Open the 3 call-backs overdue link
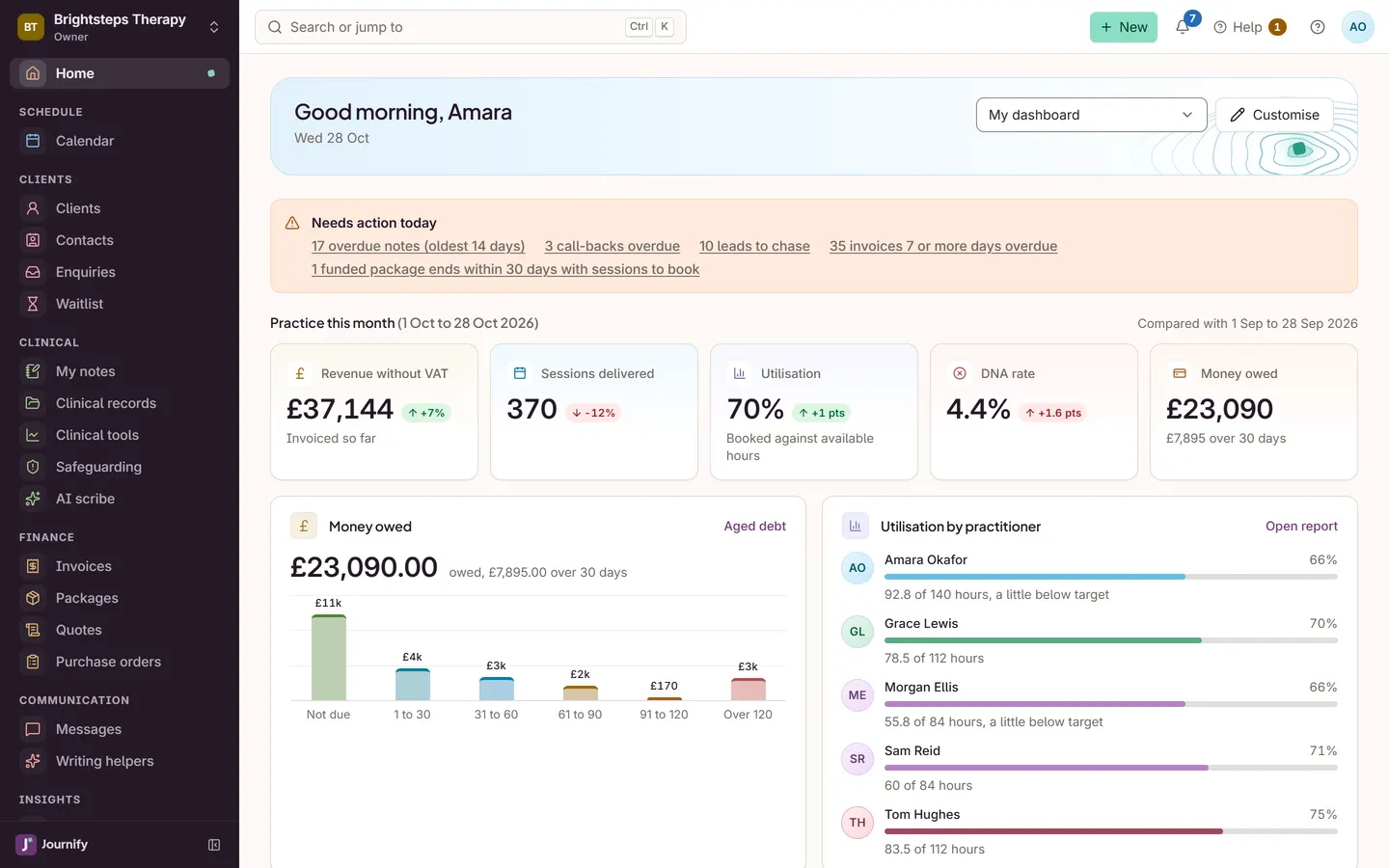Viewport: 1389px width, 868px height. (613, 246)
